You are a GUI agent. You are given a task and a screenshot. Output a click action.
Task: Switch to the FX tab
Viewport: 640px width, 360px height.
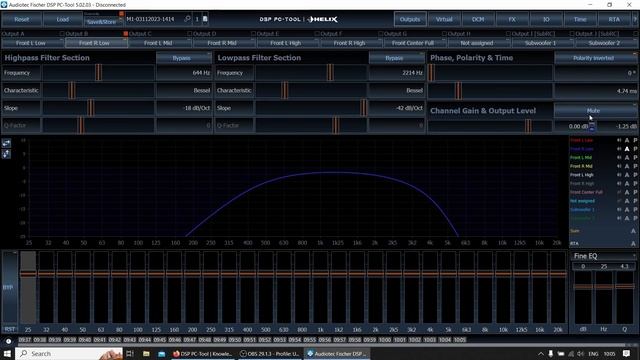click(x=512, y=19)
